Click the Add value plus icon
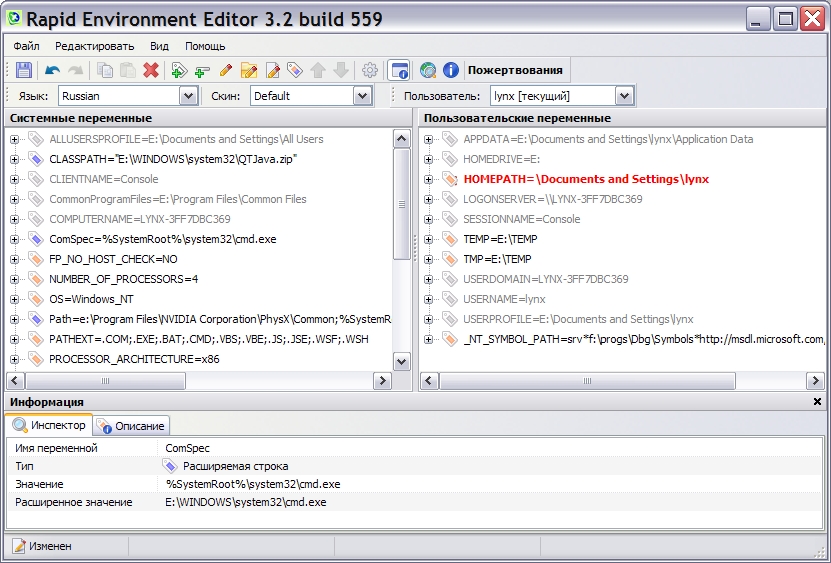This screenshot has height=563, width=831. (x=202, y=70)
